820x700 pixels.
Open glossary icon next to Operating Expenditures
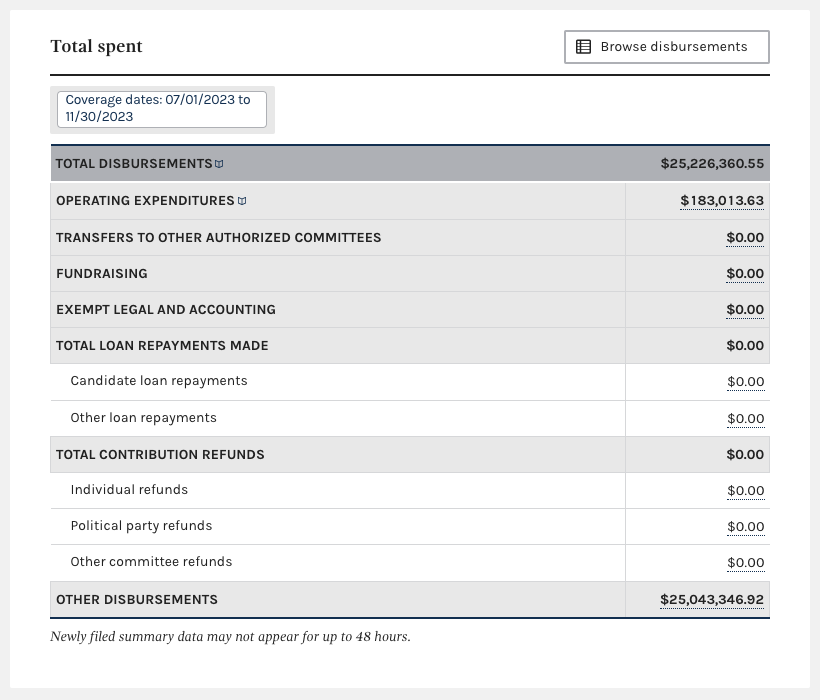242,201
